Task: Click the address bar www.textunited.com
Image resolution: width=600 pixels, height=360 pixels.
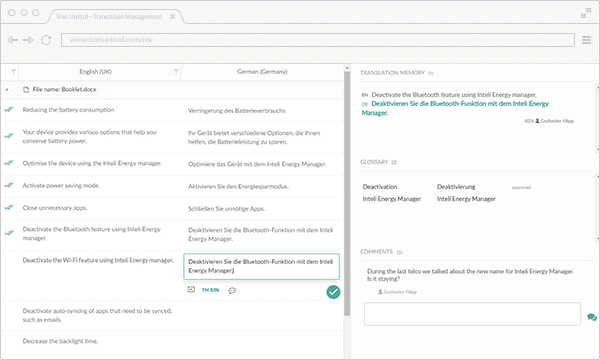Action: [318, 40]
